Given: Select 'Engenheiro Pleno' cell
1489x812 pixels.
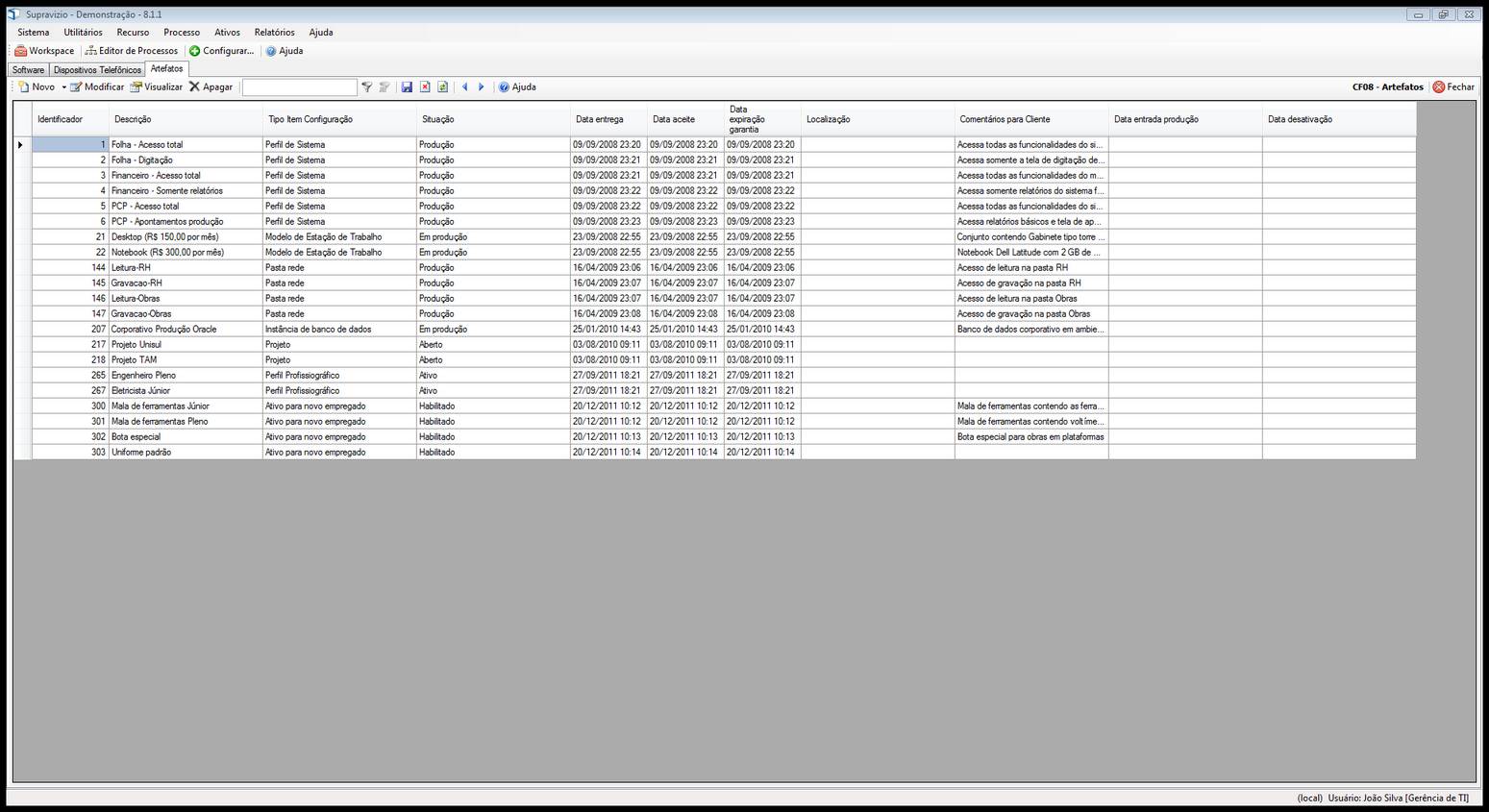Looking at the screenshot, I should point(186,376).
